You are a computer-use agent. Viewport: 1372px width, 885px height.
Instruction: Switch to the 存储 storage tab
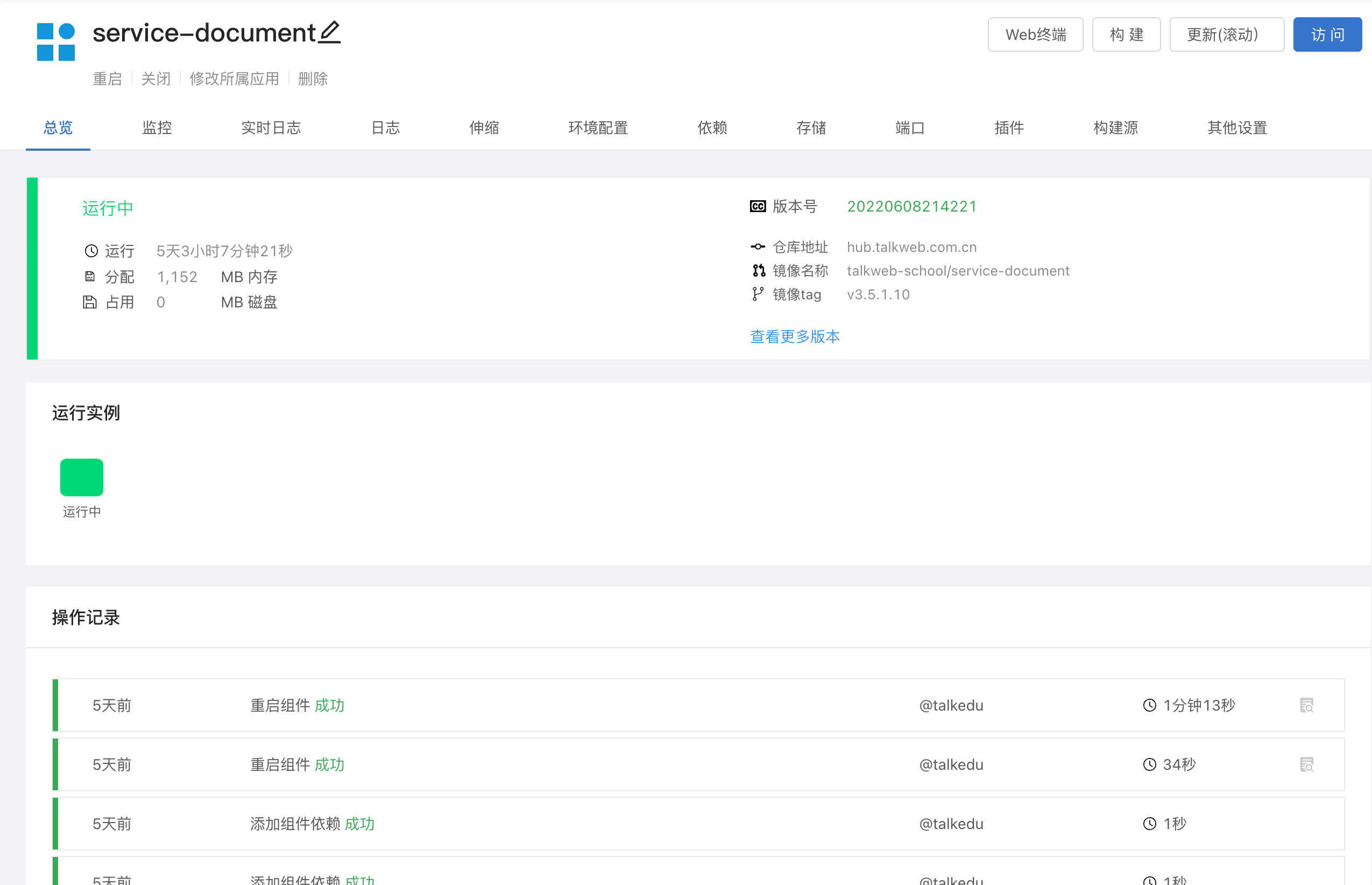(x=811, y=128)
